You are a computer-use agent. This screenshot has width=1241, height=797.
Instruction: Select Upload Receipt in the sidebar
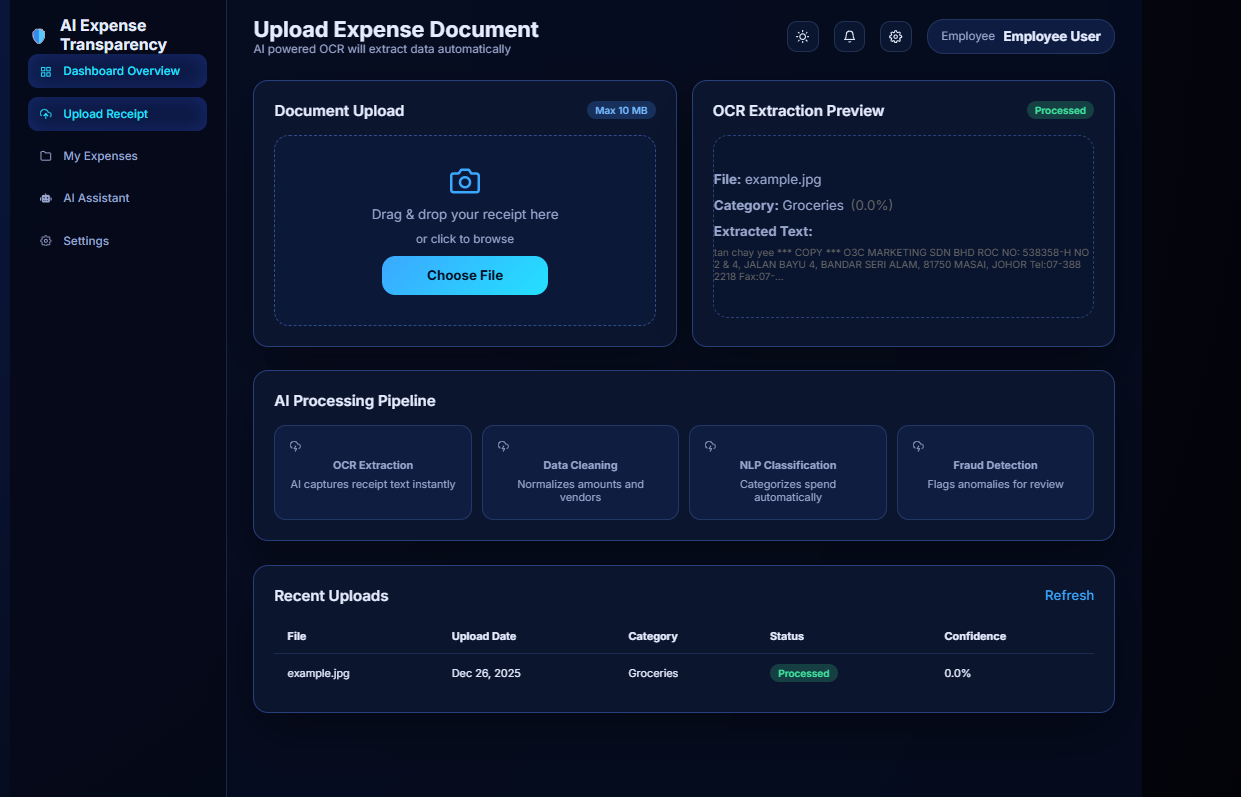coord(117,114)
